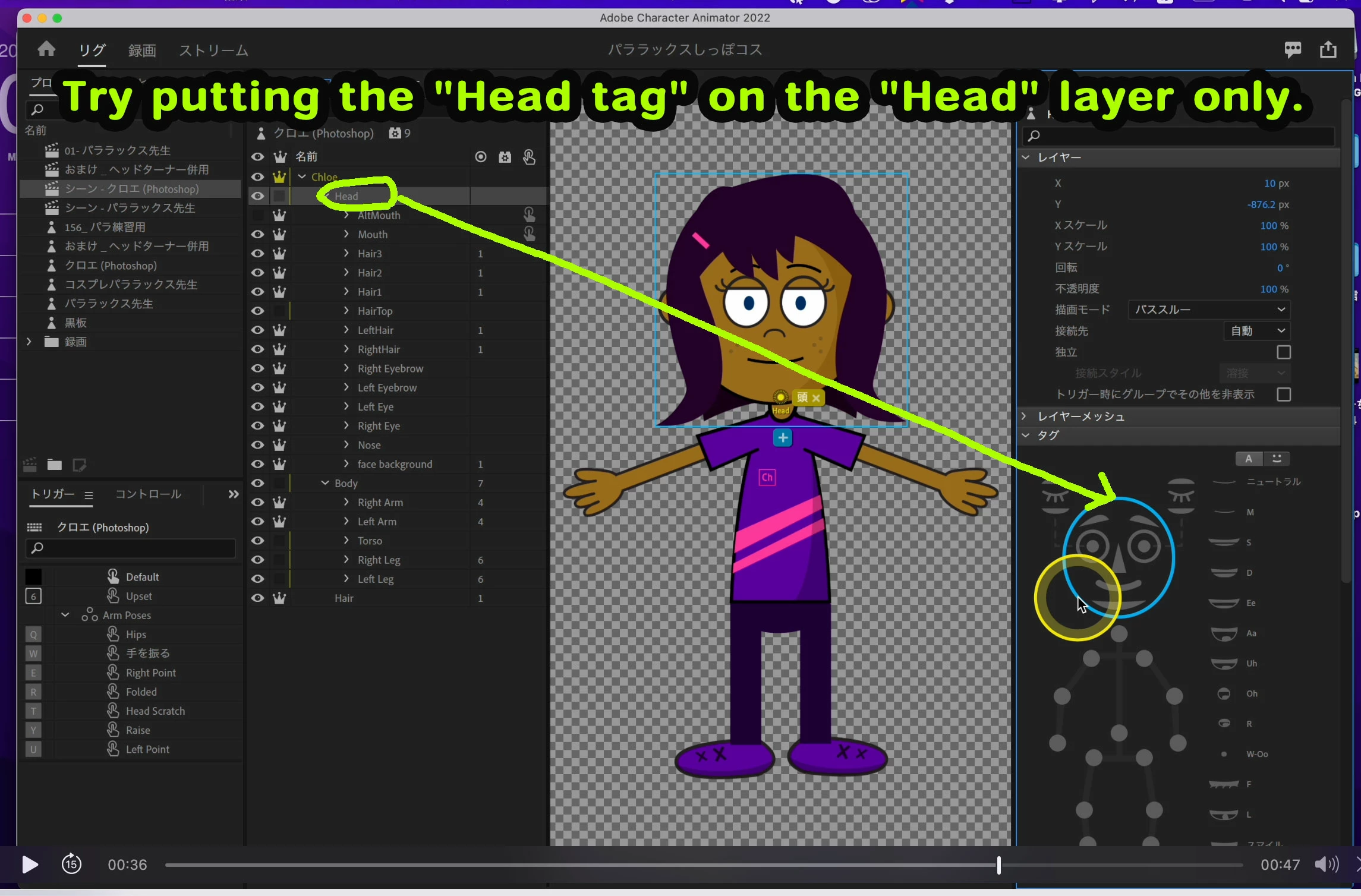Open the 描画モード パススルー dropdown
The image size is (1361, 896).
pos(1209,310)
